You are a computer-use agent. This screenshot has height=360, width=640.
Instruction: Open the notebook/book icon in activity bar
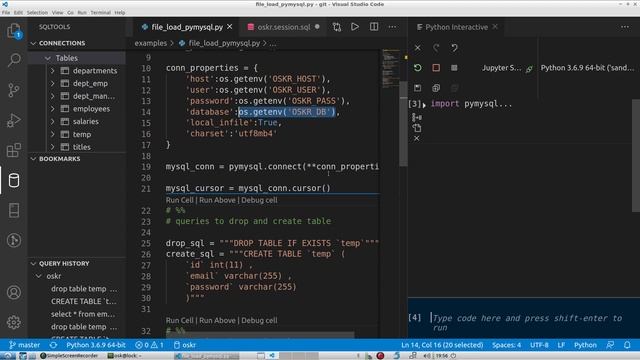click(14, 210)
